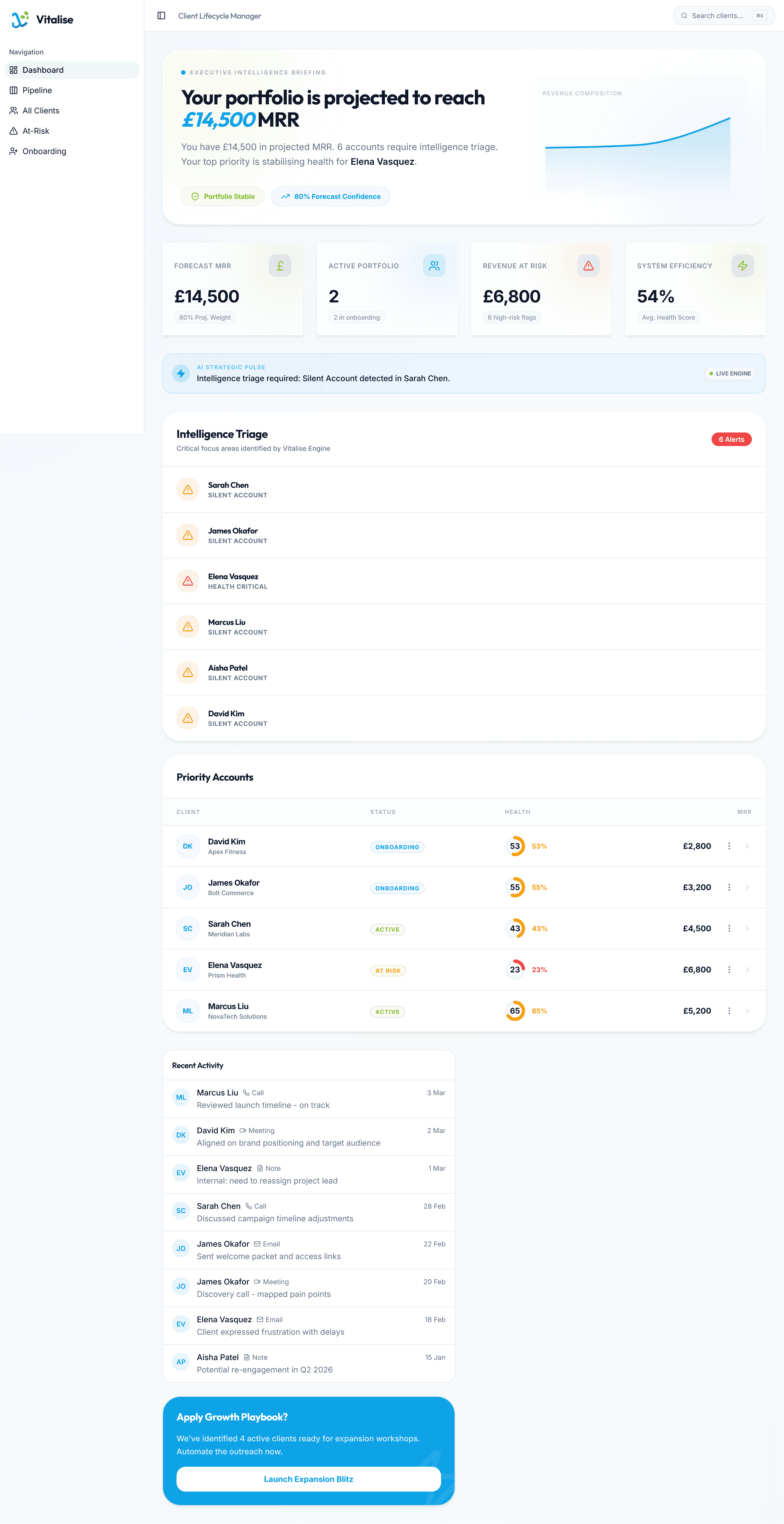
Task: Click the At Risk status badge
Action: point(388,971)
